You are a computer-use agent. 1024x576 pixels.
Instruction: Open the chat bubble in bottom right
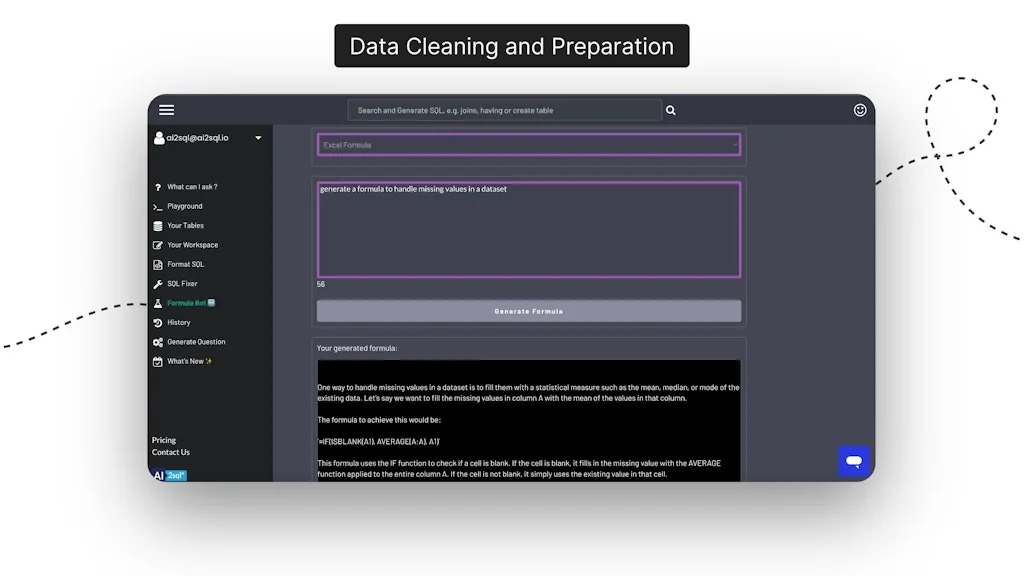[x=853, y=461]
